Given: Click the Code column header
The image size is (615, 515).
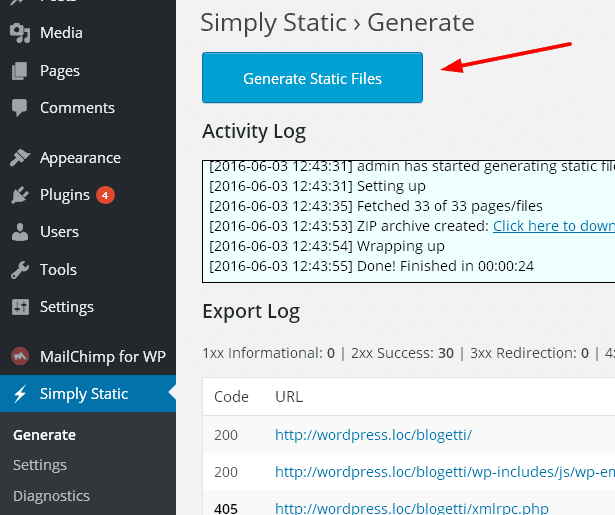Looking at the screenshot, I should point(231,397).
